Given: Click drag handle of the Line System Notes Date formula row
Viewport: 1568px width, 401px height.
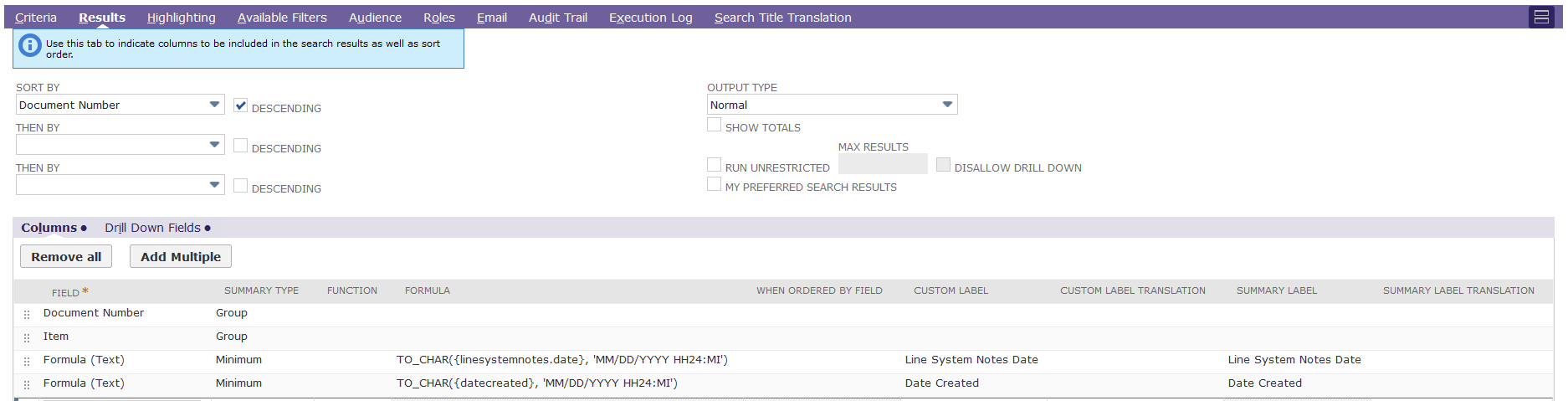Looking at the screenshot, I should [x=27, y=361].
